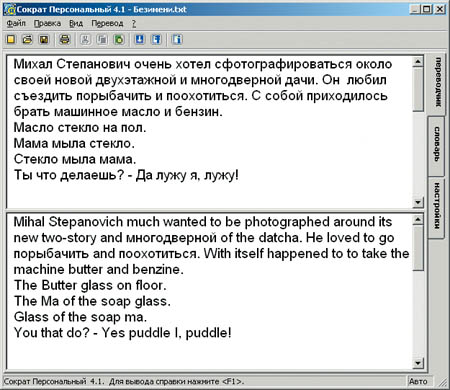Create a new document with the toolbar icon
450x390 pixels.
pos(11,40)
